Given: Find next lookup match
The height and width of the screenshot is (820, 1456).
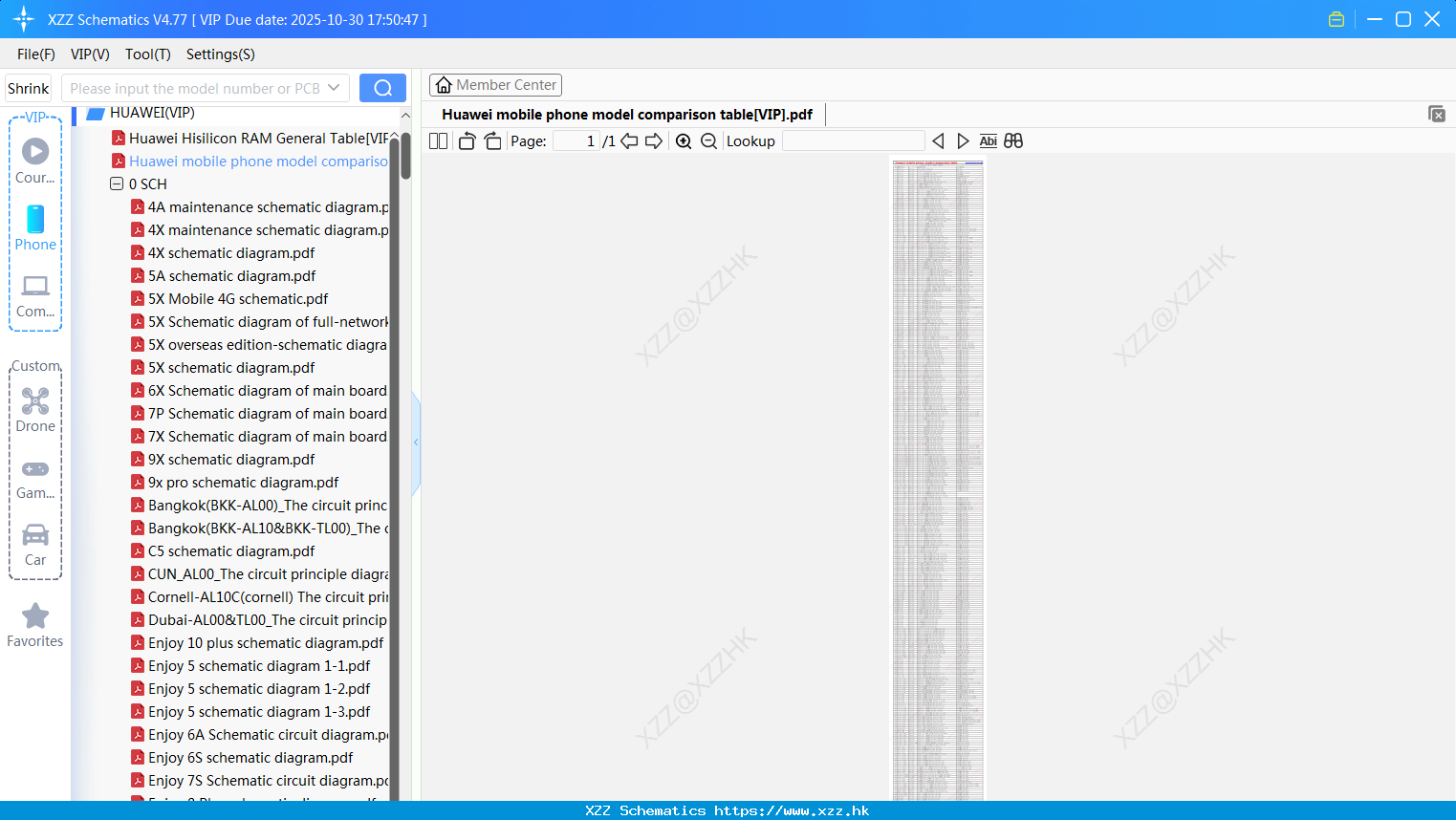Looking at the screenshot, I should pos(963,141).
